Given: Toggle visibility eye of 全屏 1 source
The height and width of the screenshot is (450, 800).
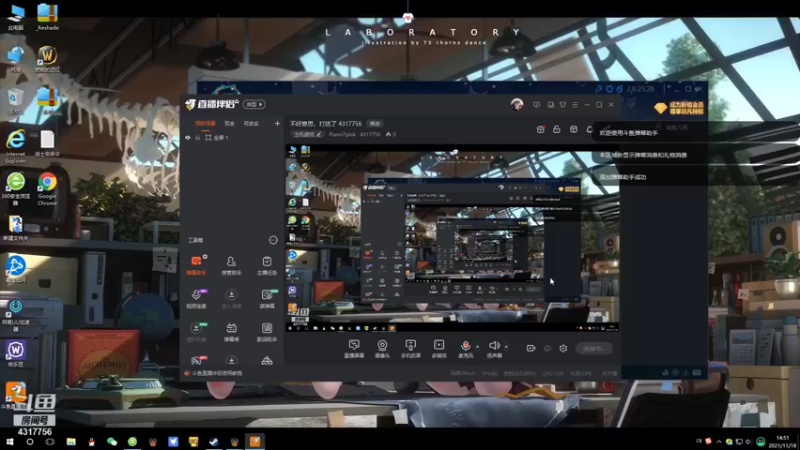Looking at the screenshot, I should point(188,138).
